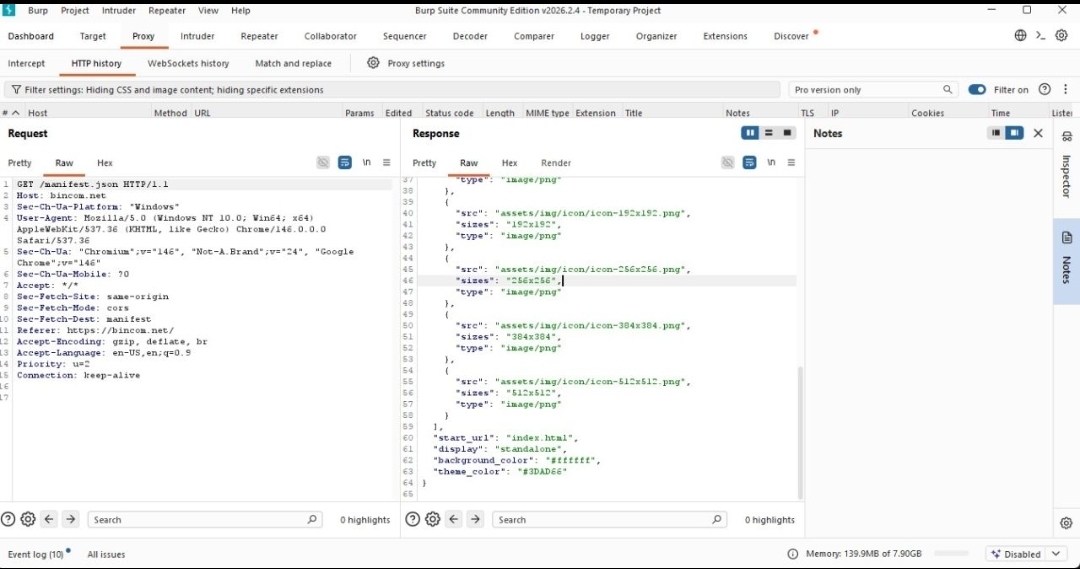Open Burp settings gear in top right
Image resolution: width=1080 pixels, height=569 pixels.
1061,36
